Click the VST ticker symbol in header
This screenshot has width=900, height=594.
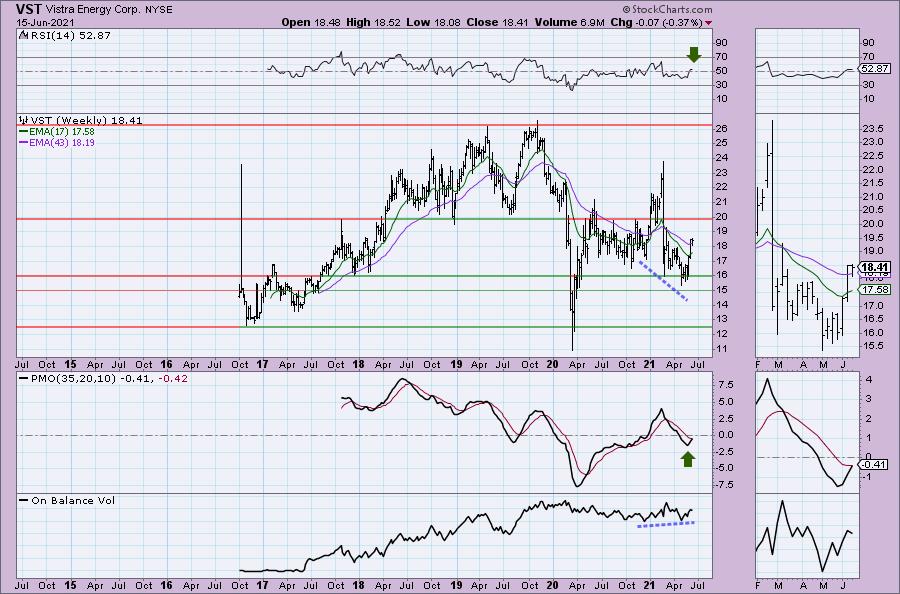click(x=29, y=9)
